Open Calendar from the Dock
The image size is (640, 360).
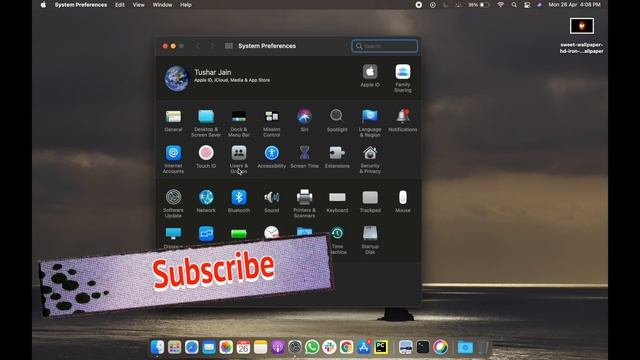243,347
